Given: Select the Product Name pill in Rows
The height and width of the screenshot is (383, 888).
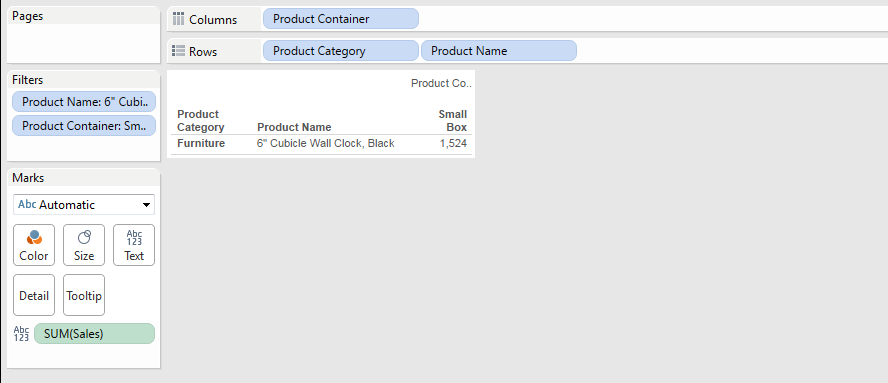Looking at the screenshot, I should click(498, 51).
